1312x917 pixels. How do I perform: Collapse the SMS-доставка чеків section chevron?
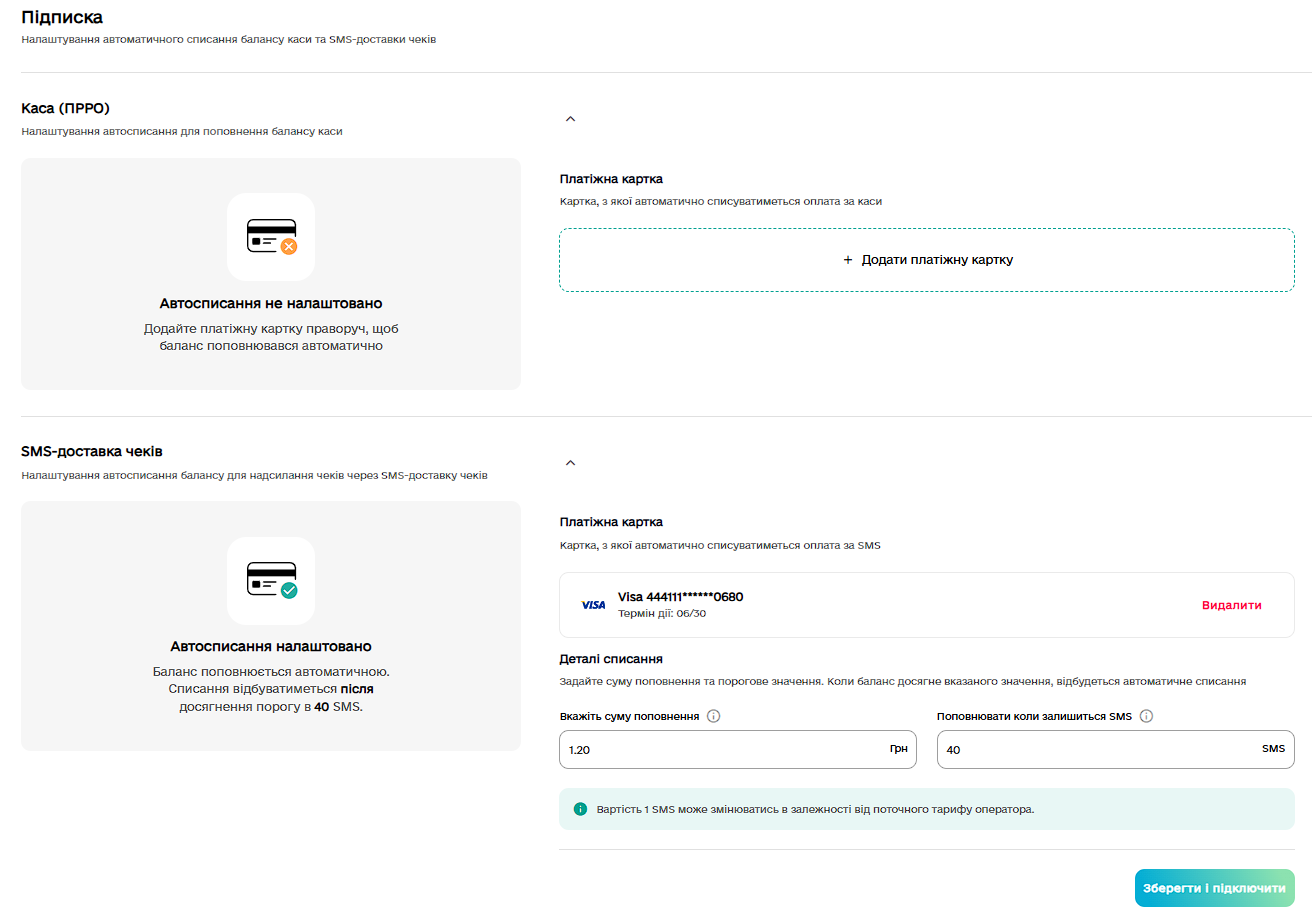[x=571, y=463]
